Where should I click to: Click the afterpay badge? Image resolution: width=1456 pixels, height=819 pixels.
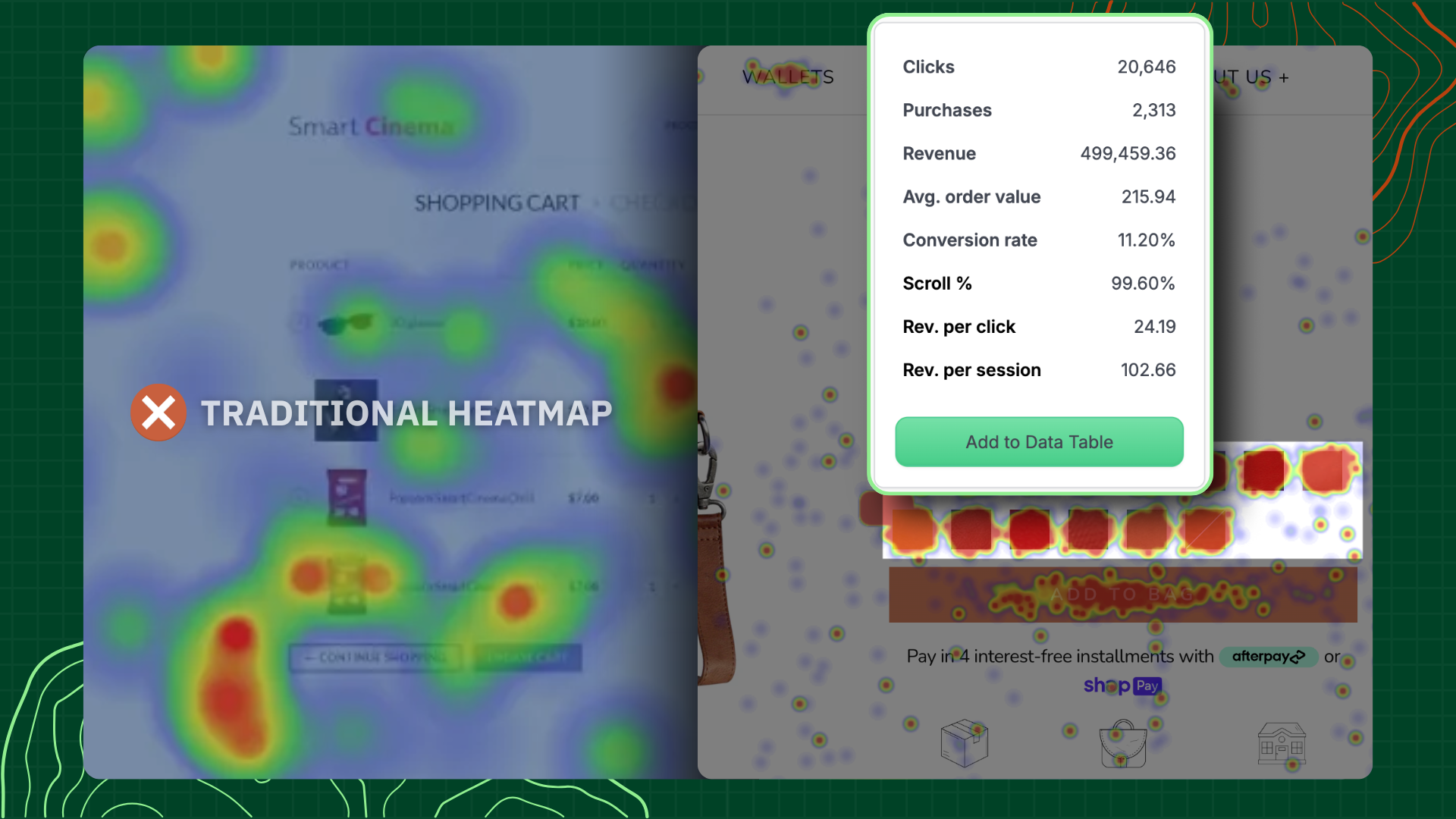tap(1268, 657)
